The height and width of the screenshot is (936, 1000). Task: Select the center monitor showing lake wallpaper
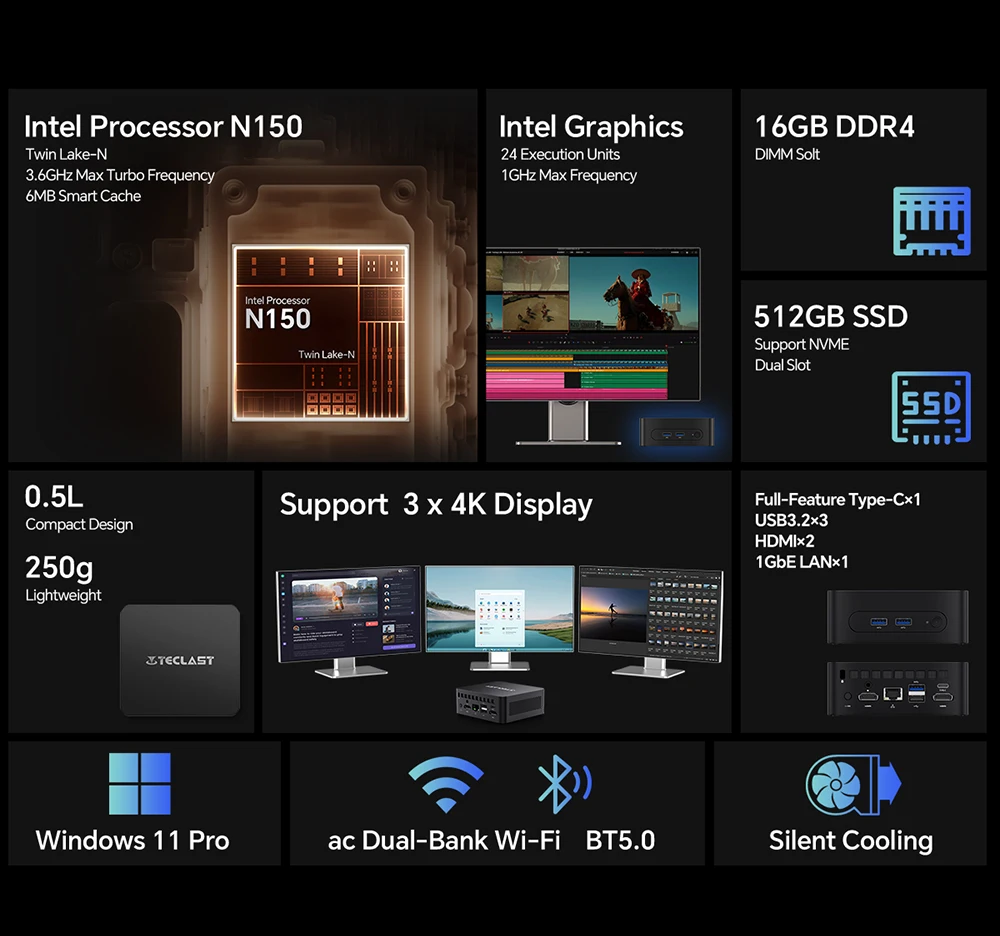click(x=499, y=610)
